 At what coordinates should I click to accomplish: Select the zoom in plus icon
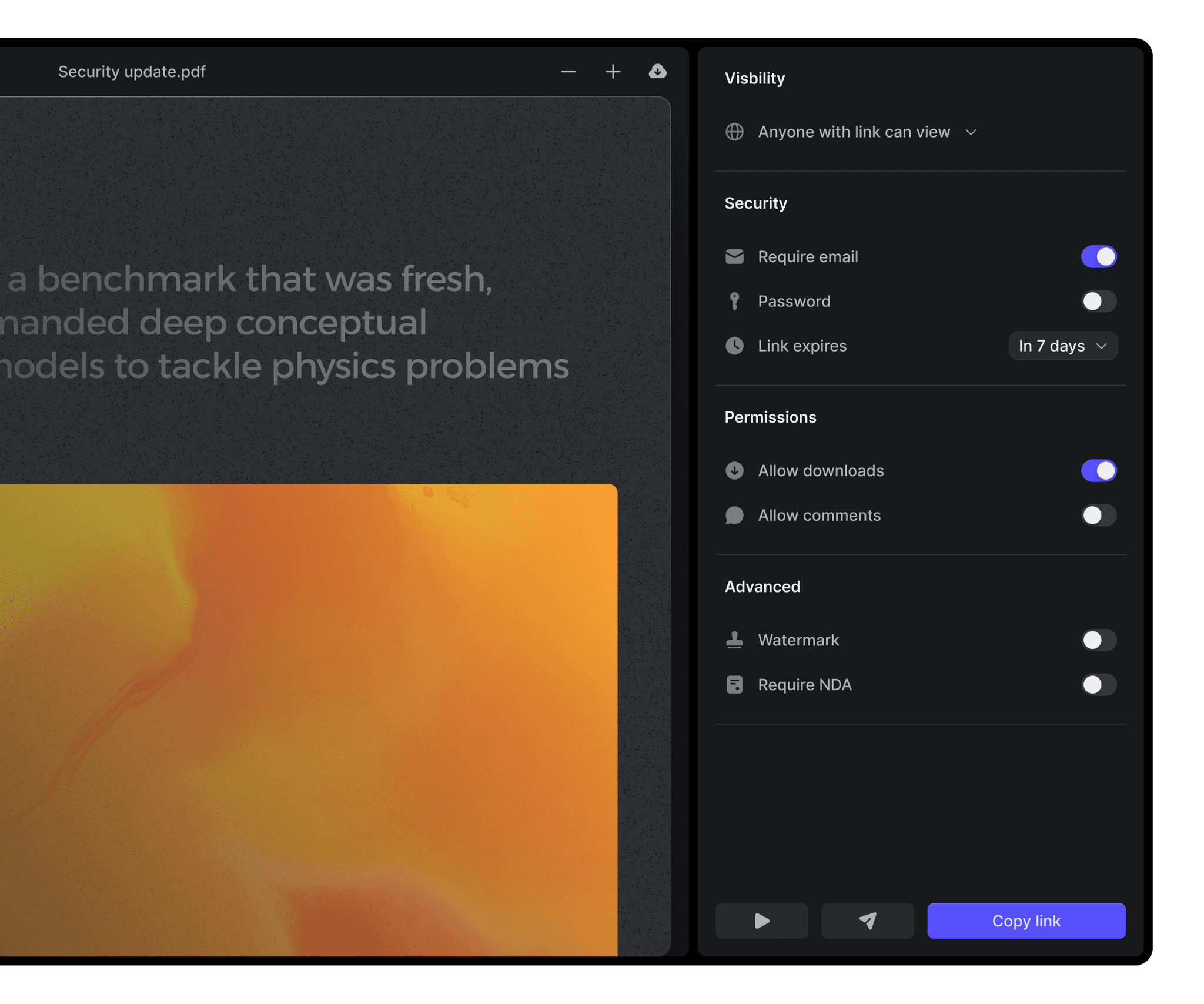coord(612,71)
